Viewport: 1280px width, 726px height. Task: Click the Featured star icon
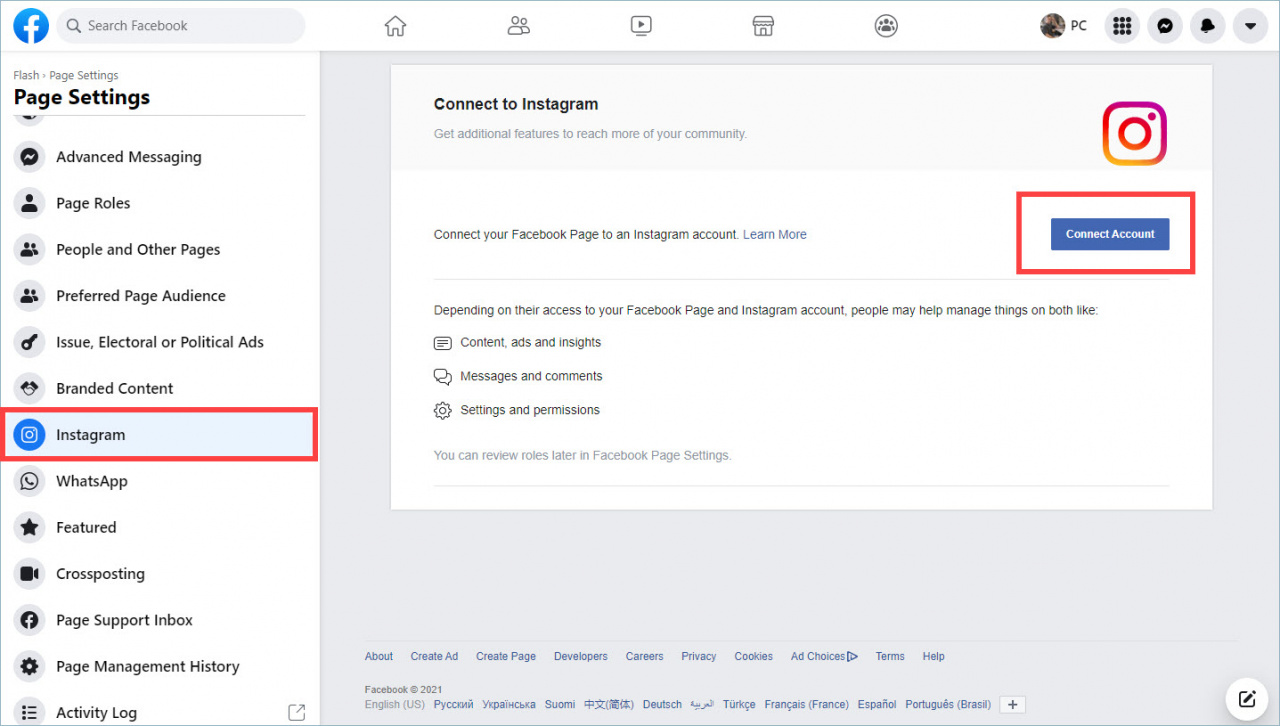pos(30,527)
